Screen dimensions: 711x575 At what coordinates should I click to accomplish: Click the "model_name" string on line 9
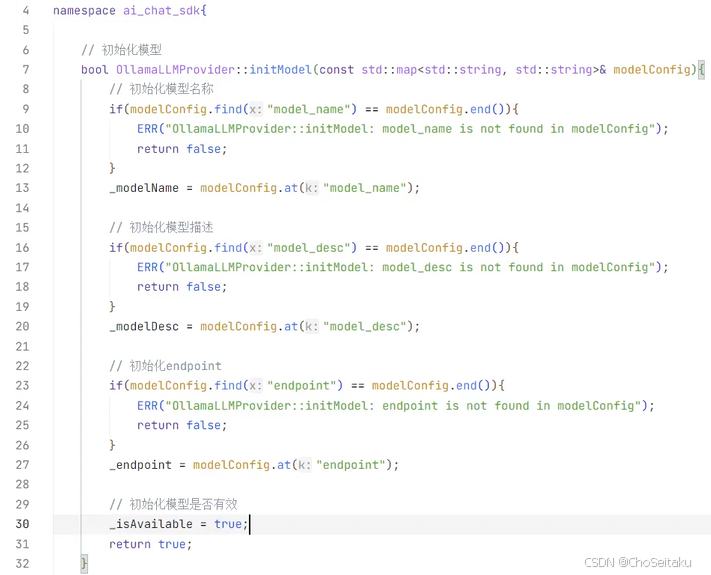tap(308, 109)
